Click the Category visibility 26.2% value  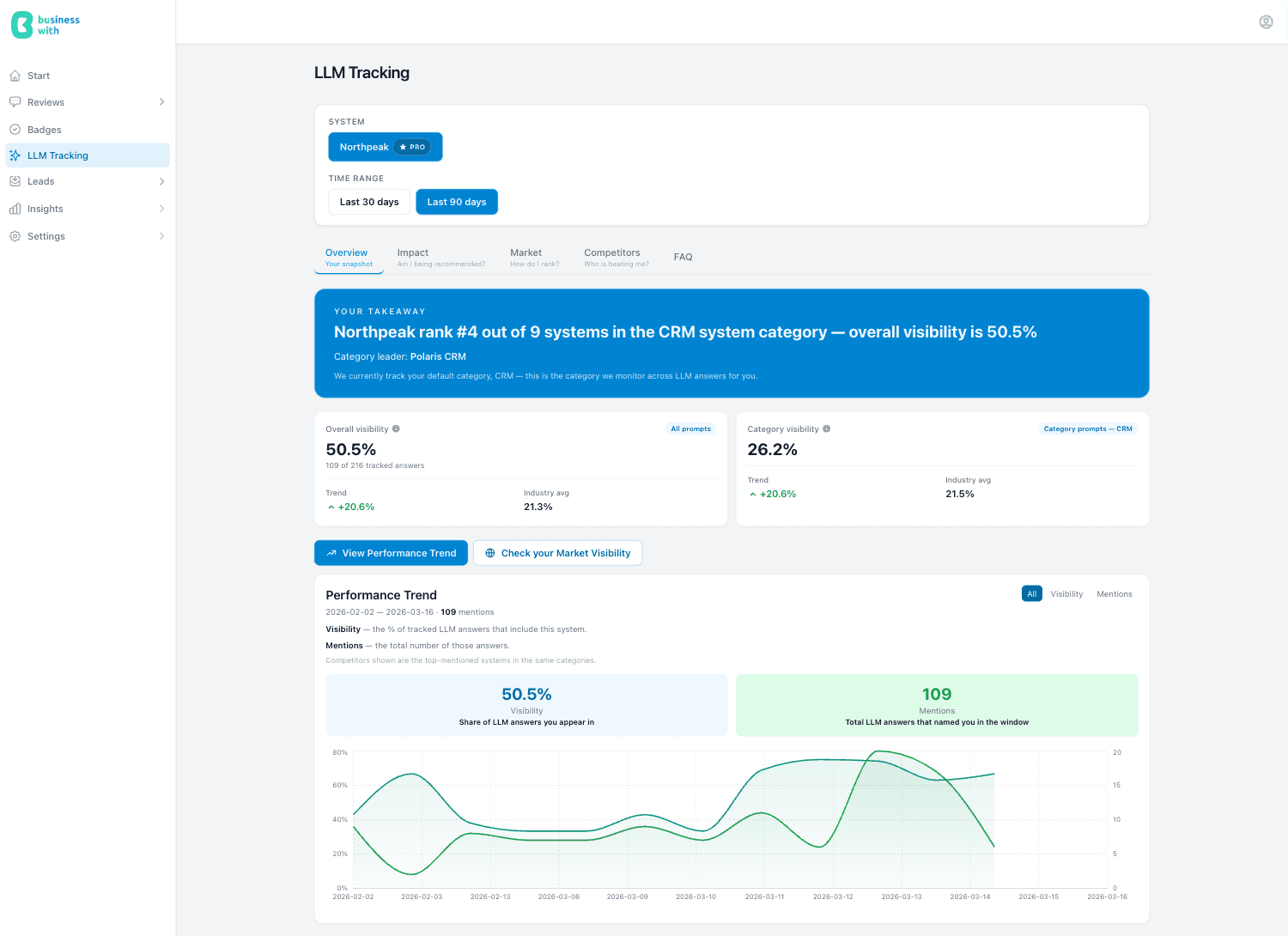tap(772, 450)
